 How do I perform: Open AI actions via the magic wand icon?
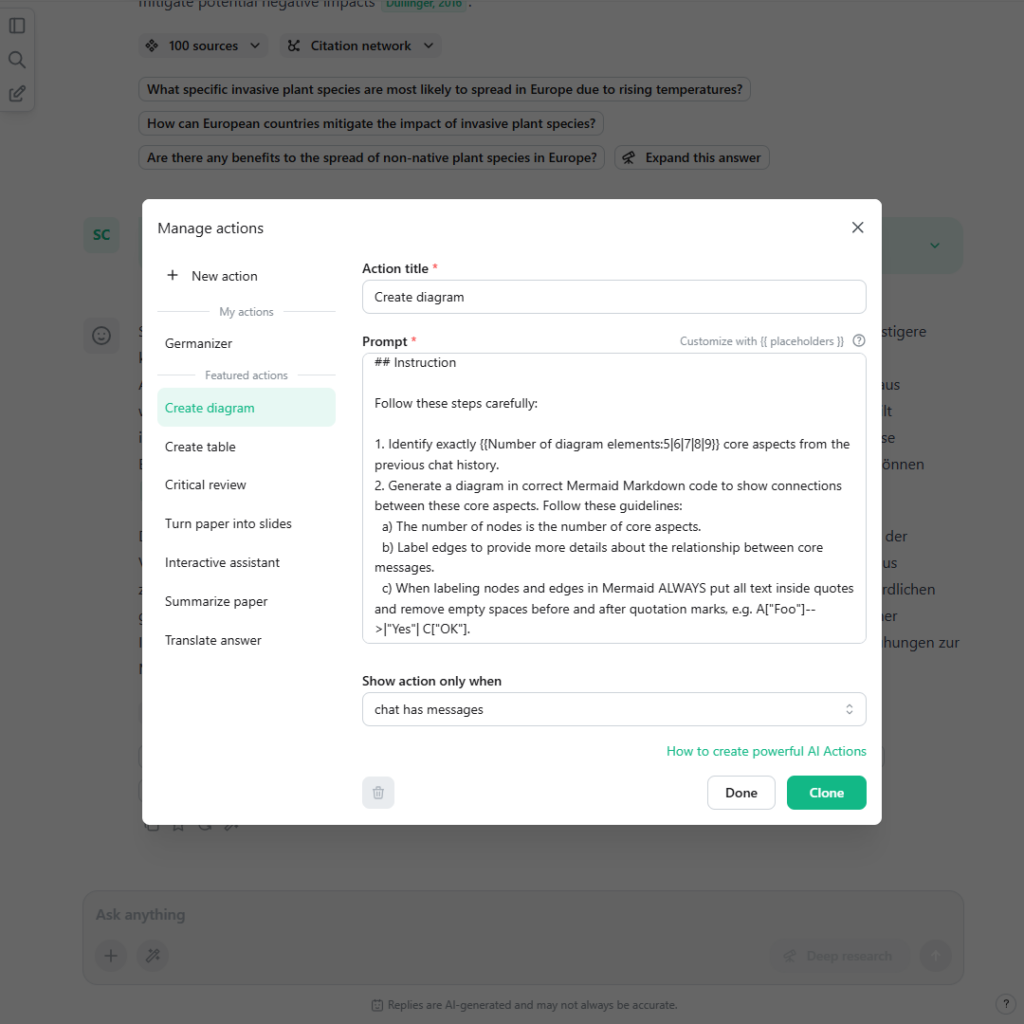pyautogui.click(x=152, y=956)
